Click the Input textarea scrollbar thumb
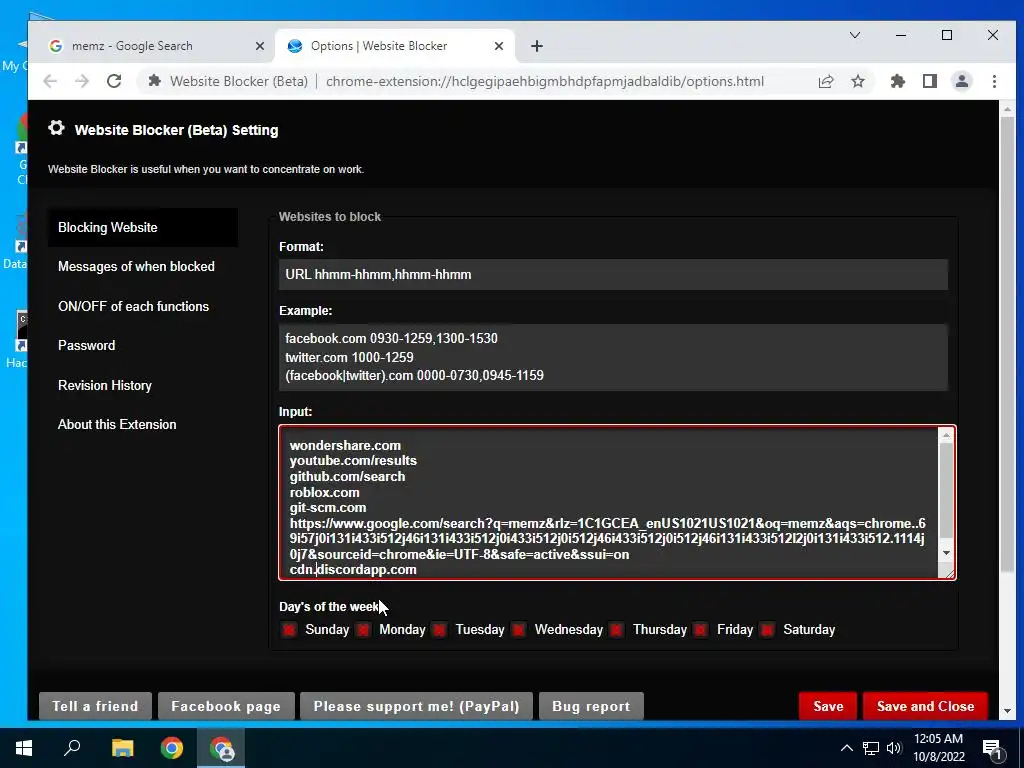This screenshot has width=1024, height=768. coord(946,490)
